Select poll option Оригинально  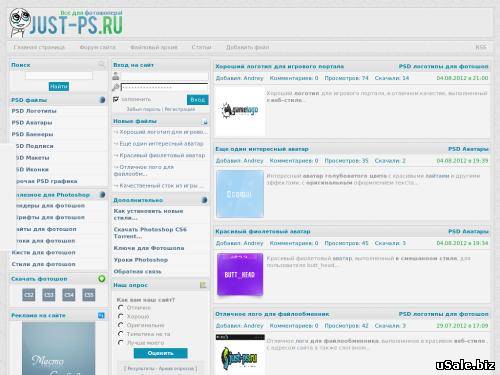point(121,325)
